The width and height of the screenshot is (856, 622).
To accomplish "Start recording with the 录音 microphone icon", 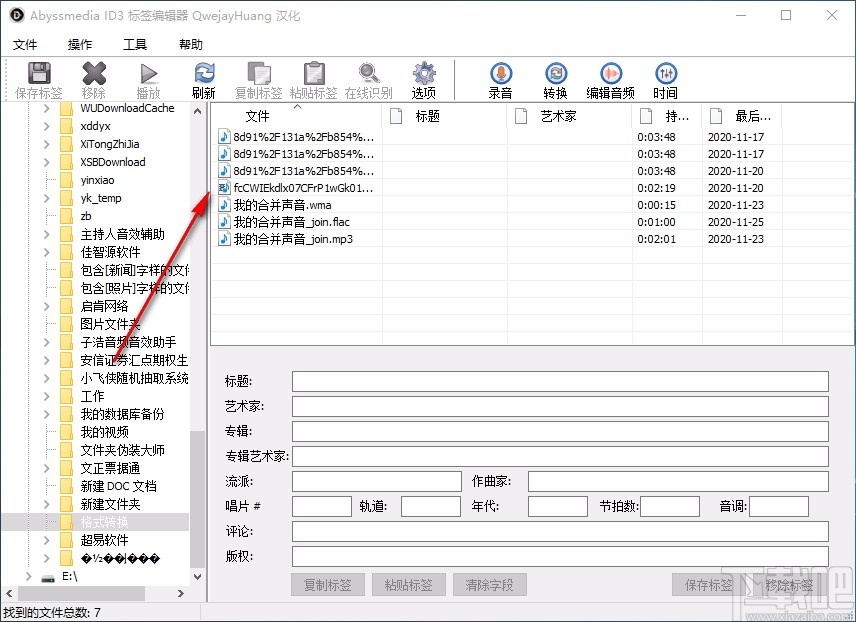I will [x=500, y=78].
